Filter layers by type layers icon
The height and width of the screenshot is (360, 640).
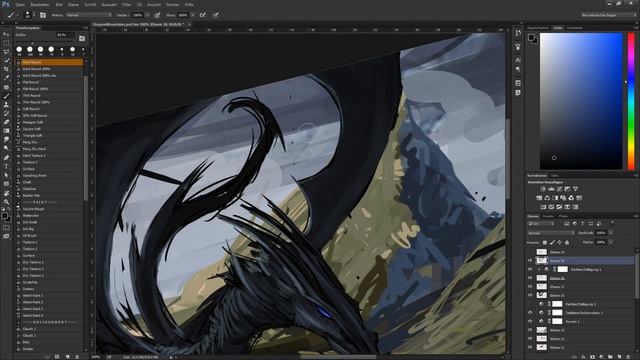[x=582, y=224]
